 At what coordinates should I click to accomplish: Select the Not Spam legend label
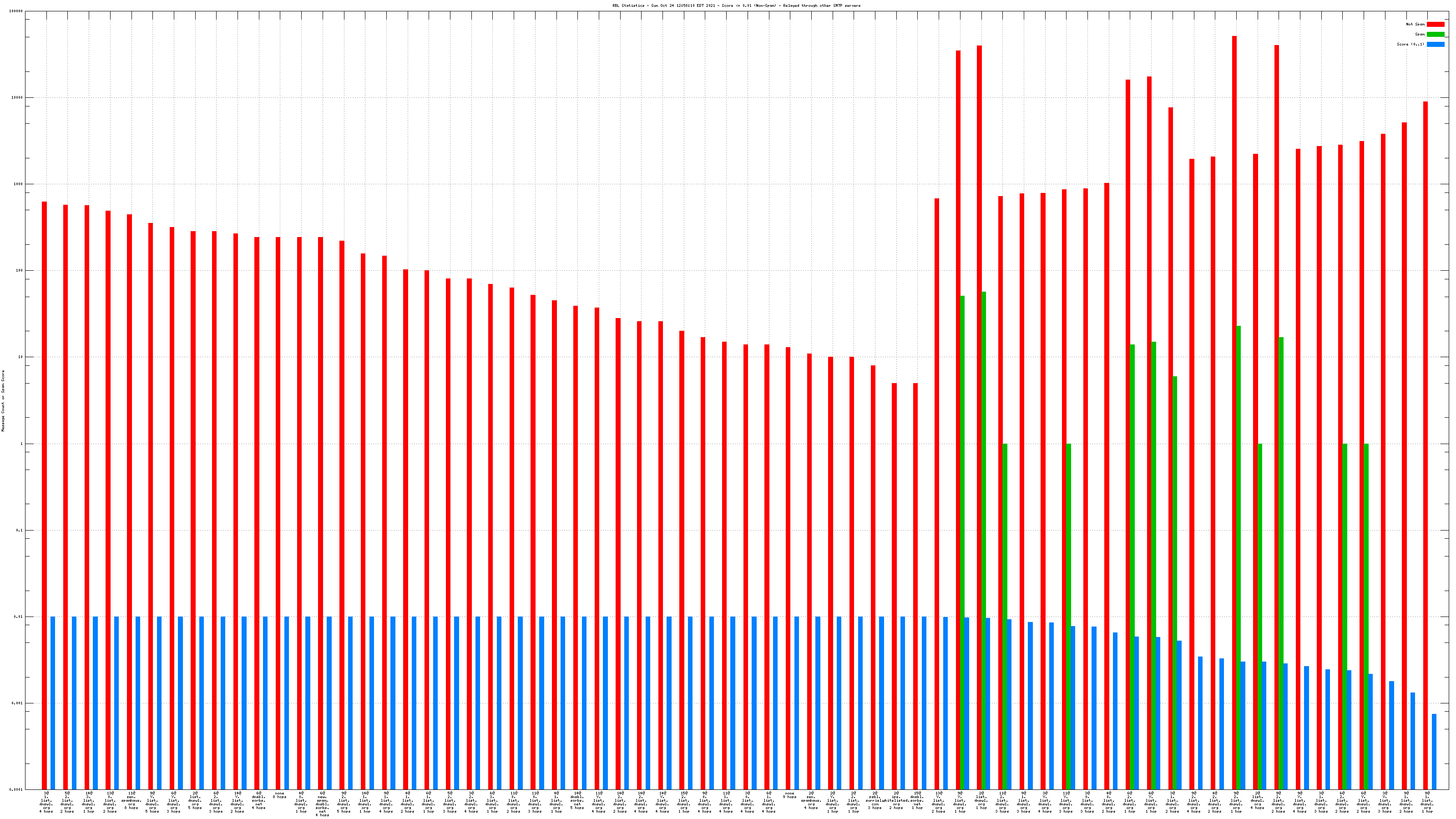(1416, 24)
